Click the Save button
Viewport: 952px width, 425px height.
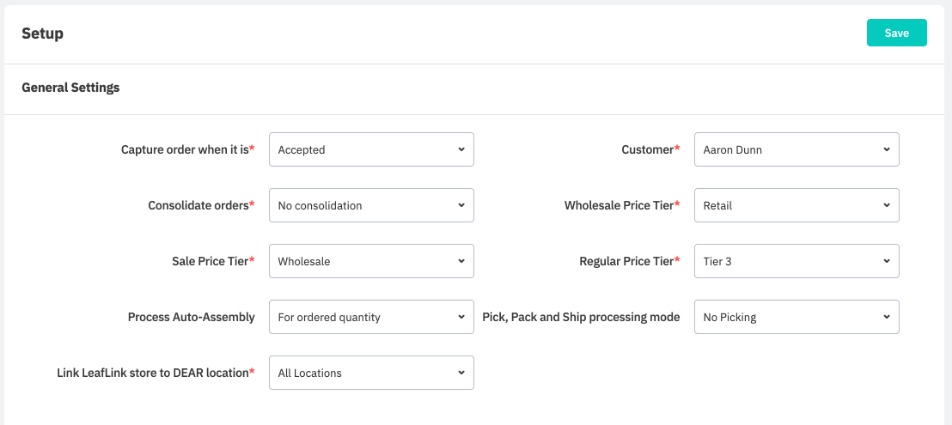[x=896, y=33]
